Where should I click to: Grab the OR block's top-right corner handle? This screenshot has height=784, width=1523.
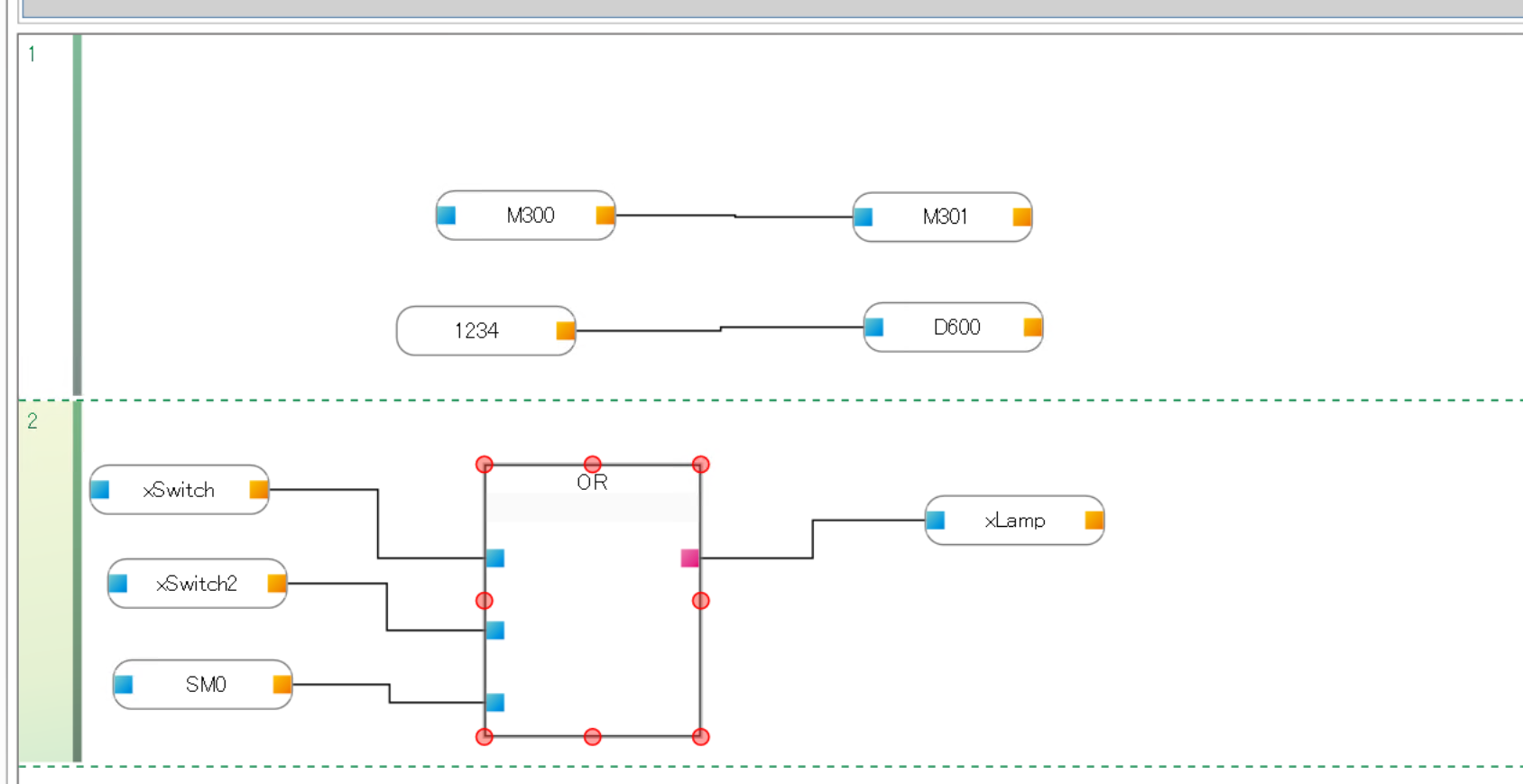(x=700, y=465)
